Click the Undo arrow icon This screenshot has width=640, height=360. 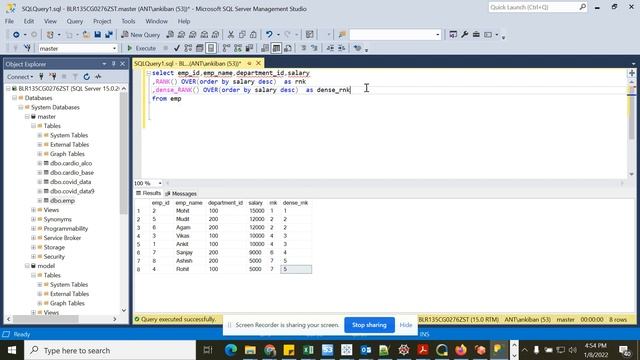pyautogui.click(x=269, y=35)
